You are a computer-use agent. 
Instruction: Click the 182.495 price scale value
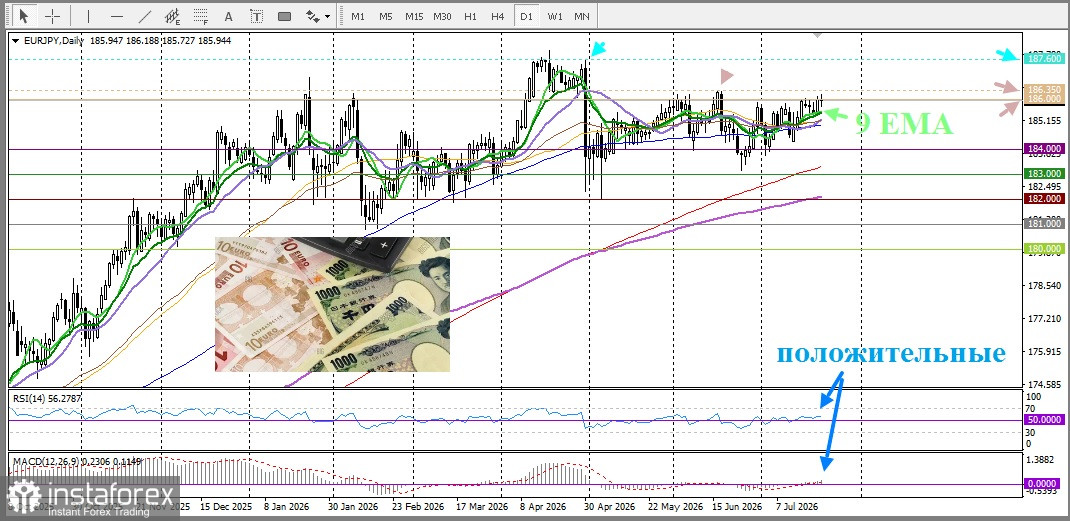click(1043, 186)
